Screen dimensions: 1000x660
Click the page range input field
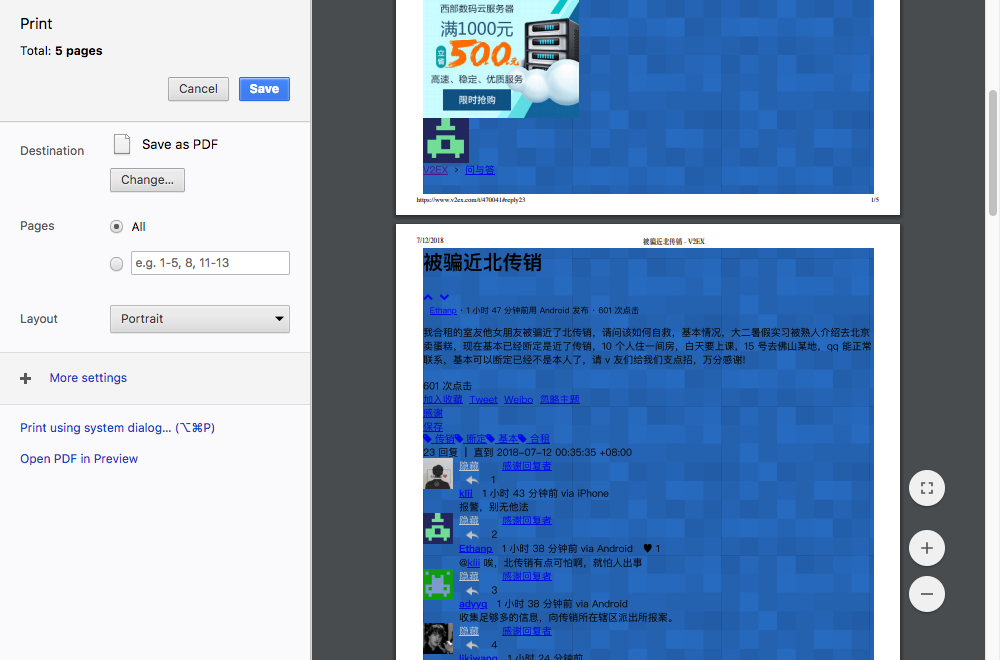(x=210, y=263)
